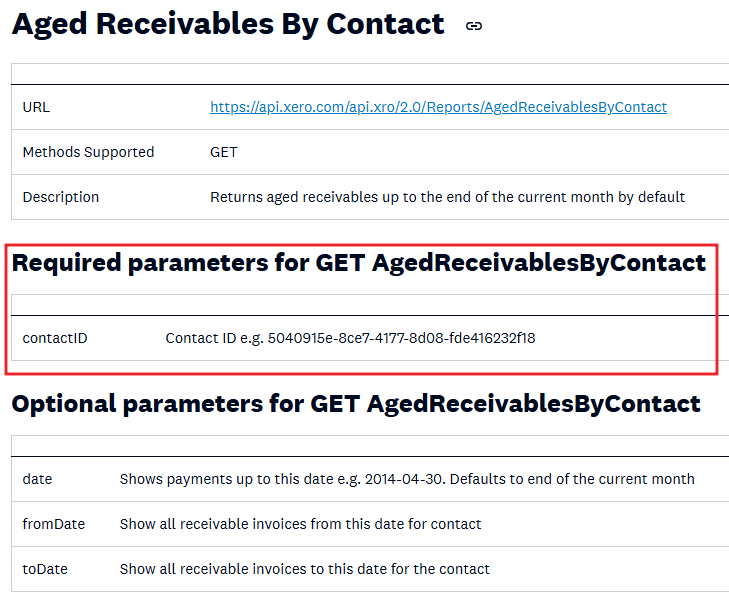Image resolution: width=729 pixels, height=598 pixels.
Task: Click the Returns aged receivables description text
Action: click(447, 197)
